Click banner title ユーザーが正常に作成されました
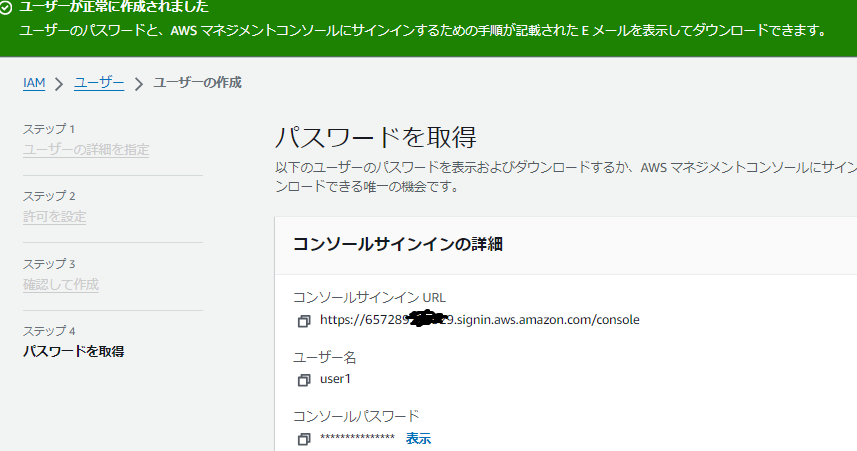Image resolution: width=857 pixels, height=451 pixels. pos(114,7)
